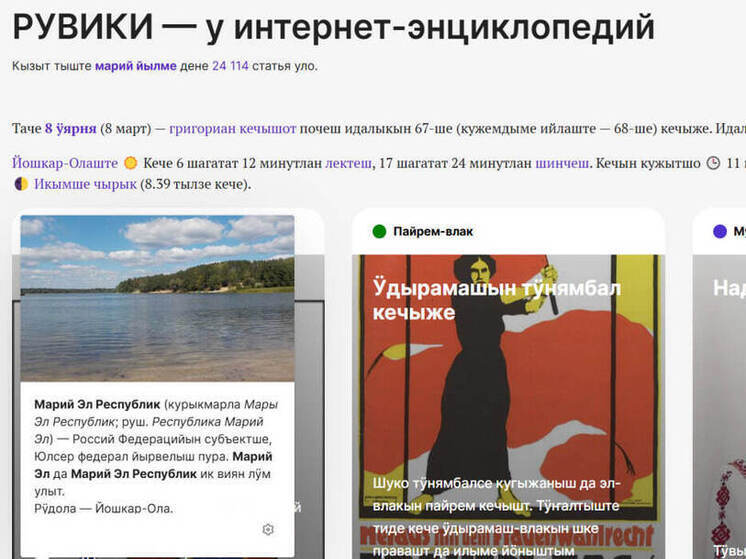Viewport: 746px width, 559px height.
Task: Click green dot beside Пайрем-влак
Action: click(379, 232)
